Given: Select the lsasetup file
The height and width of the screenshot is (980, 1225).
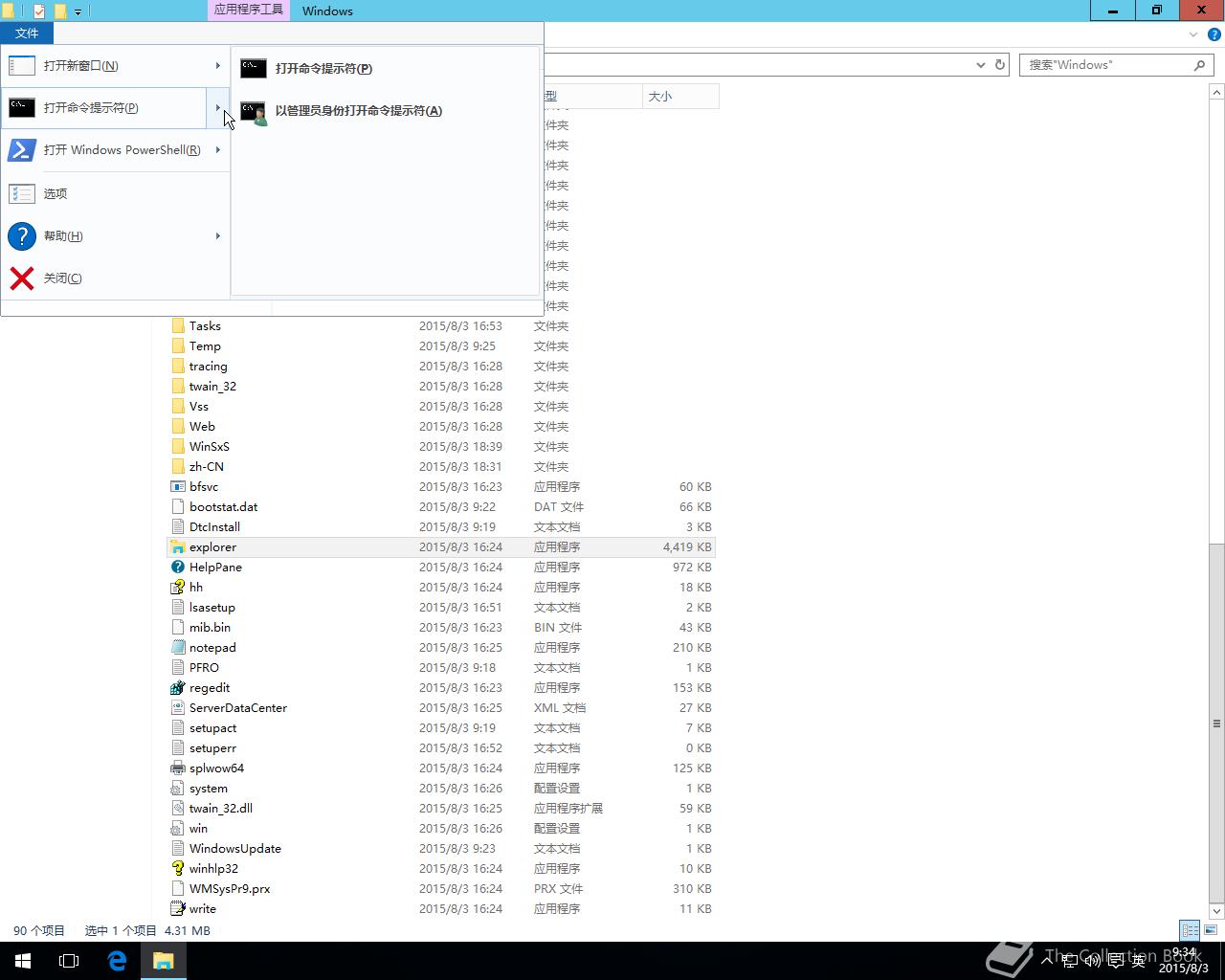Looking at the screenshot, I should [212, 608].
